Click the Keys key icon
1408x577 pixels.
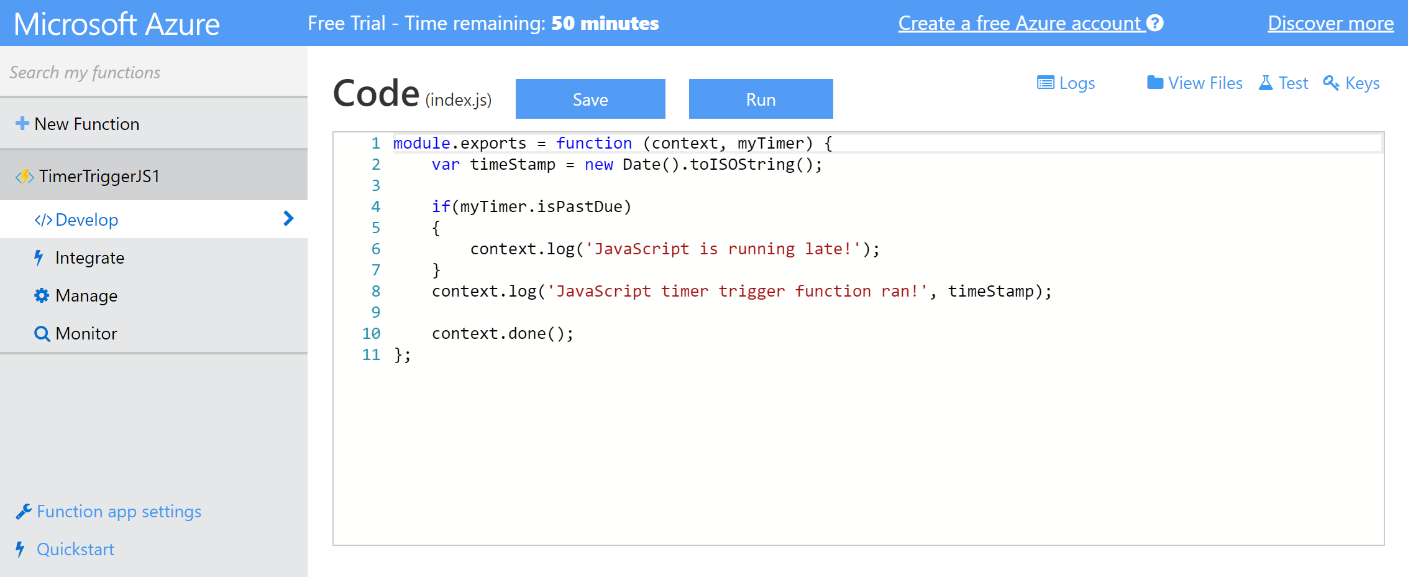point(1331,83)
